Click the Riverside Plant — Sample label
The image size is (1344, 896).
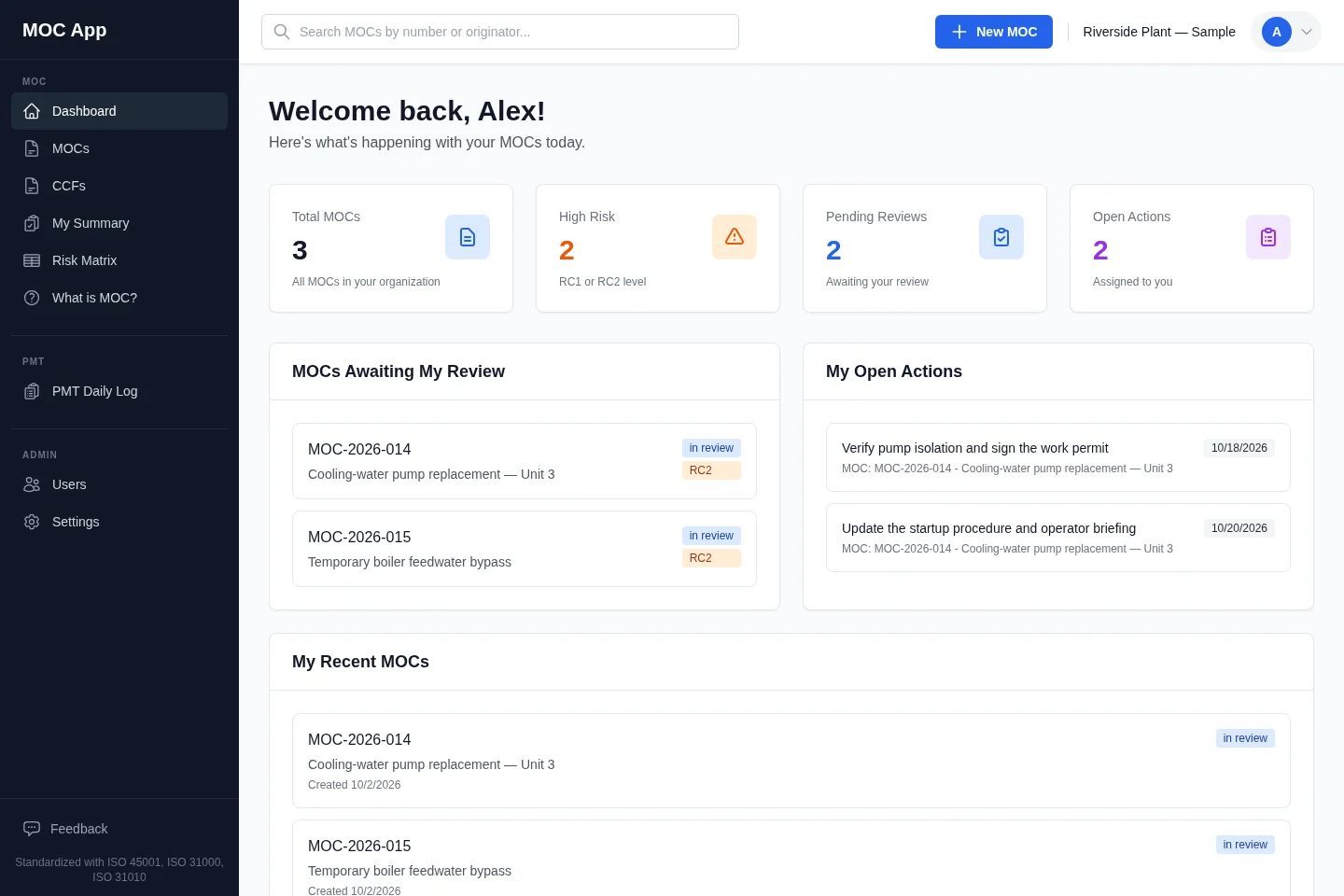[1159, 32]
